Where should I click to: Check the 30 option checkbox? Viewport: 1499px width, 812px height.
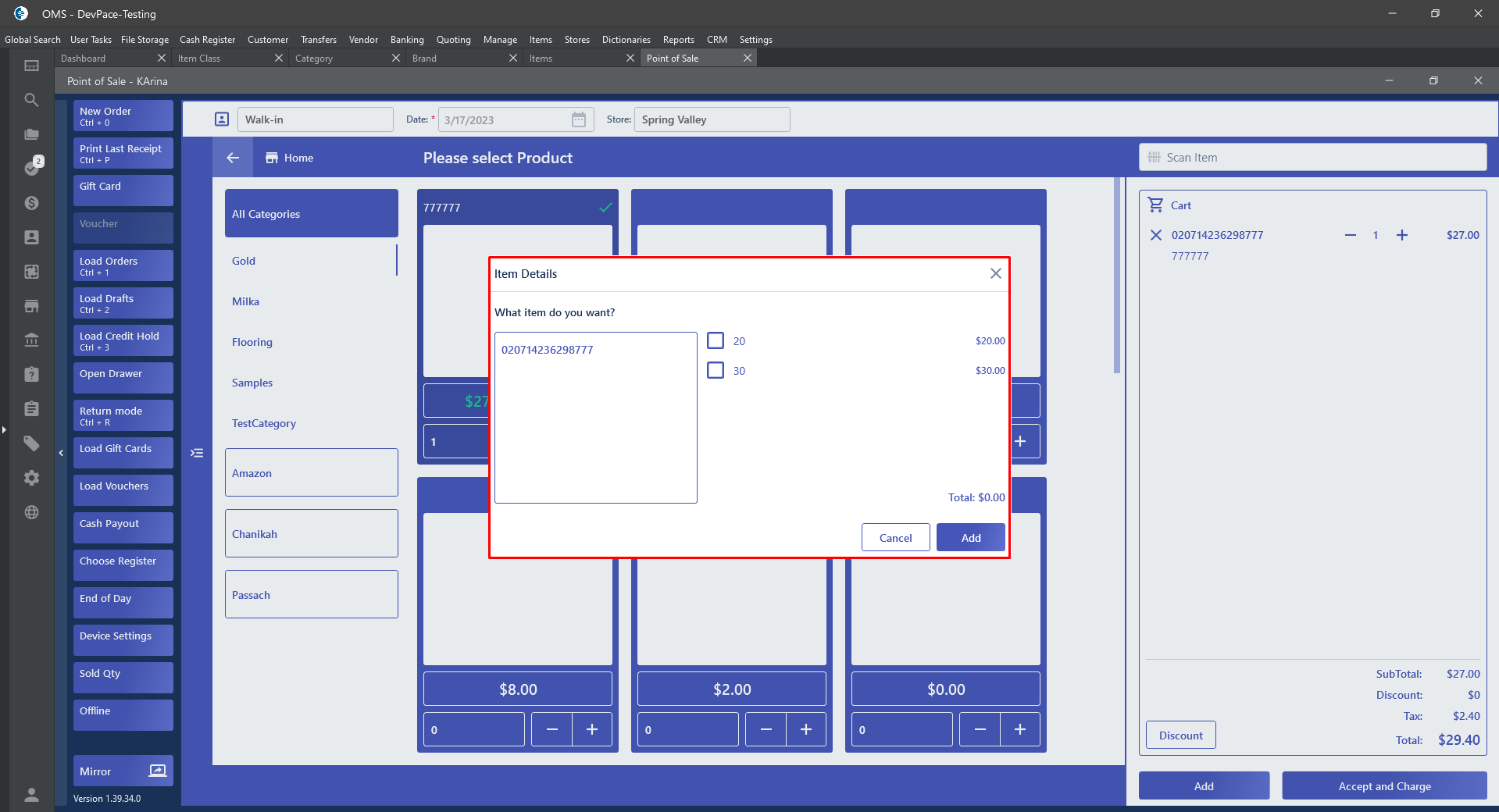coord(716,370)
